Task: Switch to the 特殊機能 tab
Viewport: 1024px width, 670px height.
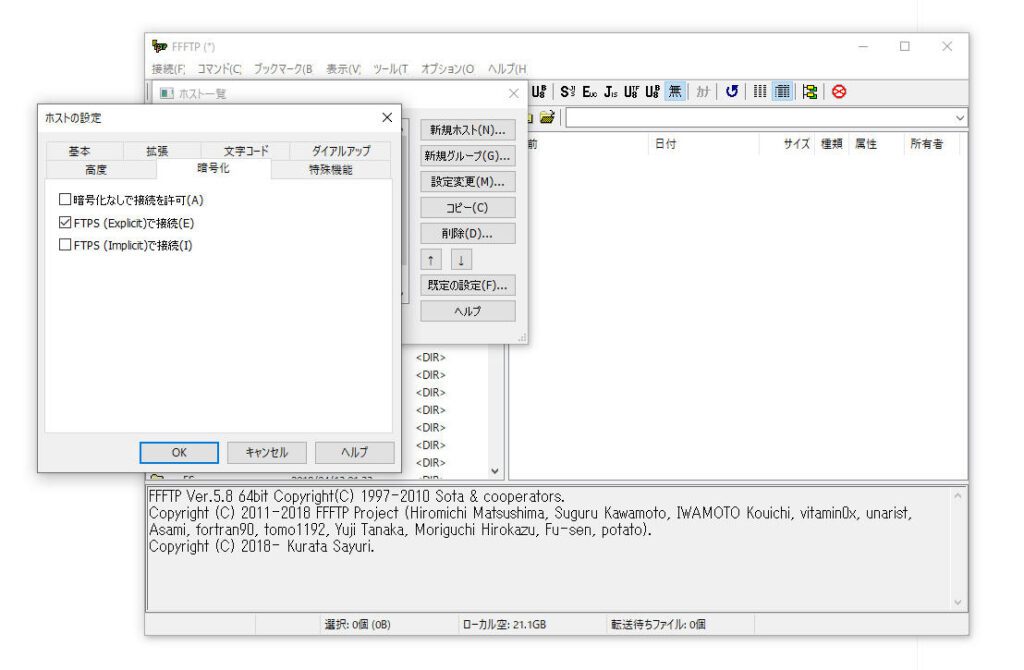Action: [330, 169]
